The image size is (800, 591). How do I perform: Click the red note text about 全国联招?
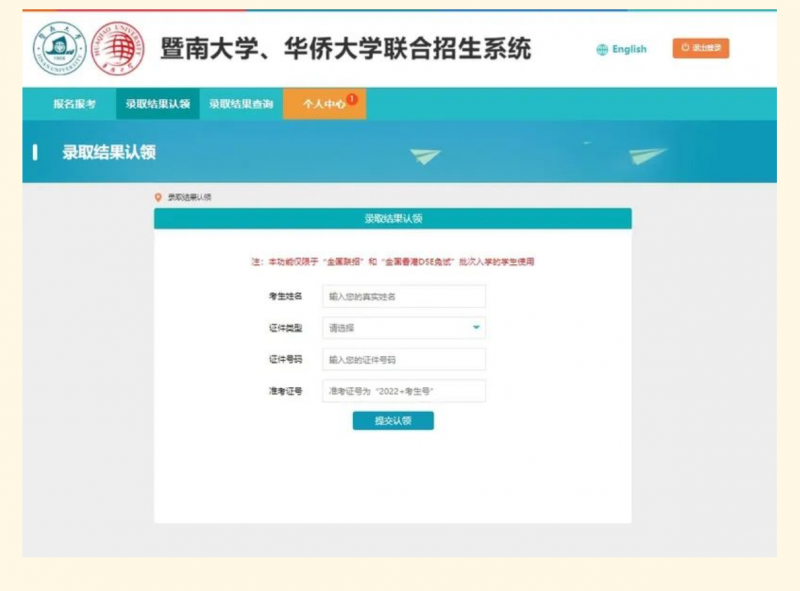[x=393, y=262]
